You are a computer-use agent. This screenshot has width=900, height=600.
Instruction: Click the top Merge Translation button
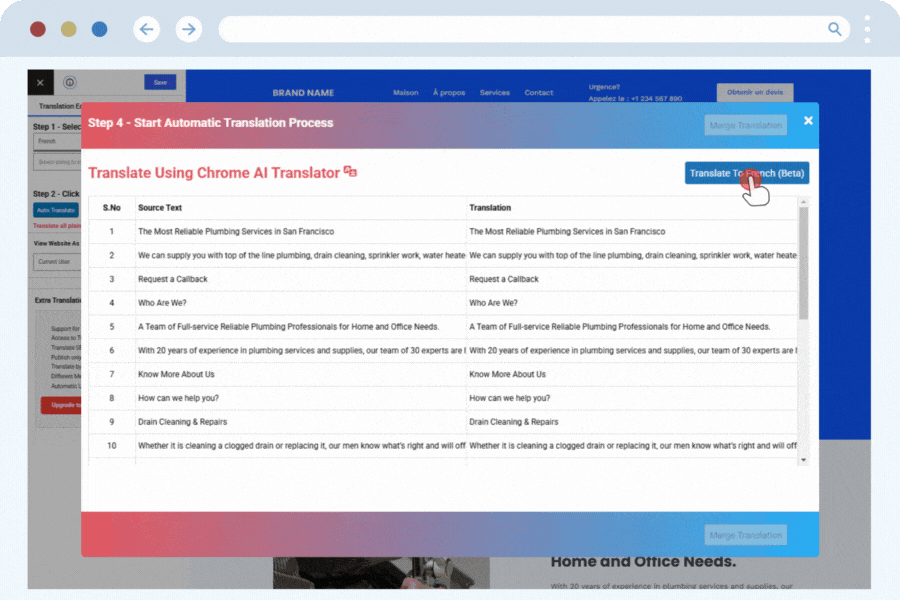[x=745, y=125]
